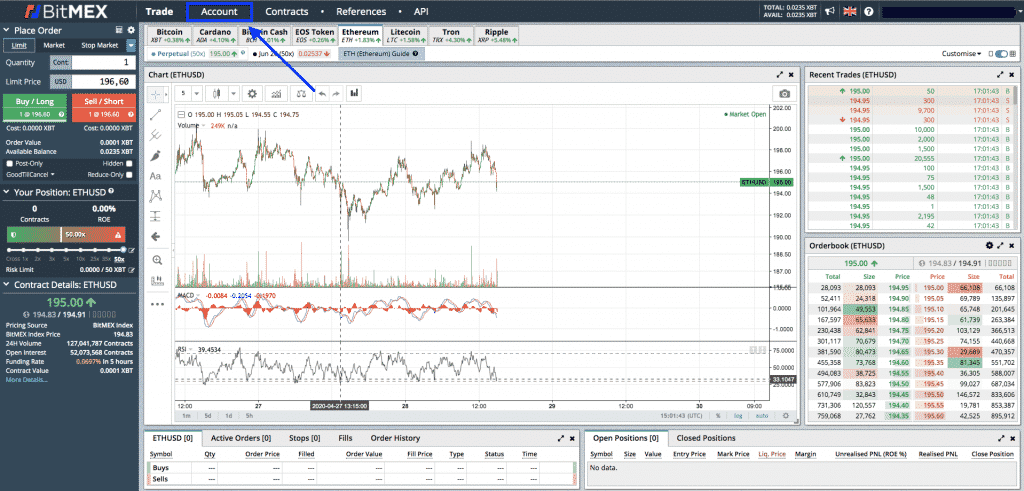Open chart settings gear icon
This screenshot has height=491, width=1024.
click(251, 93)
